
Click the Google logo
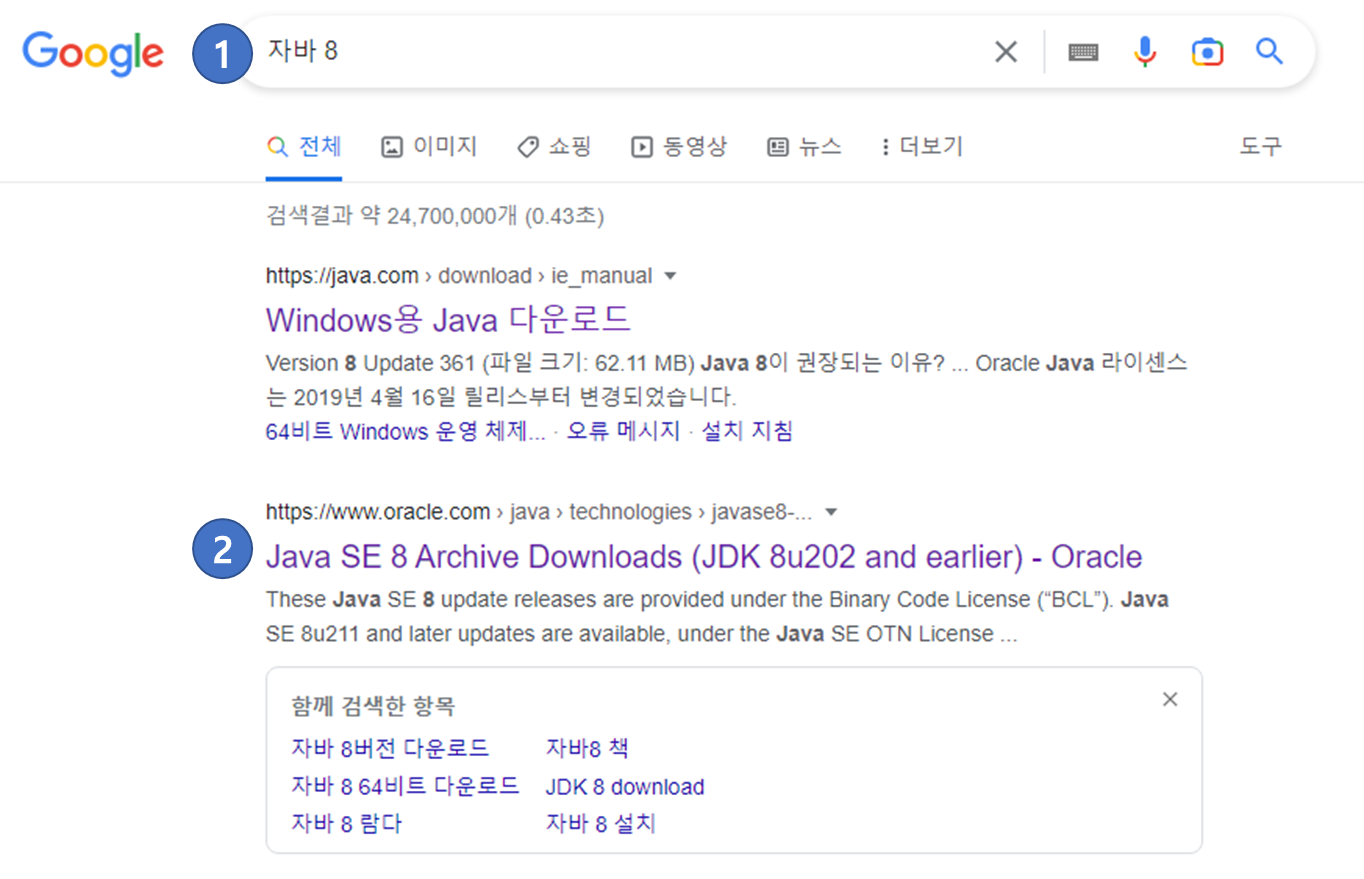coord(93,52)
